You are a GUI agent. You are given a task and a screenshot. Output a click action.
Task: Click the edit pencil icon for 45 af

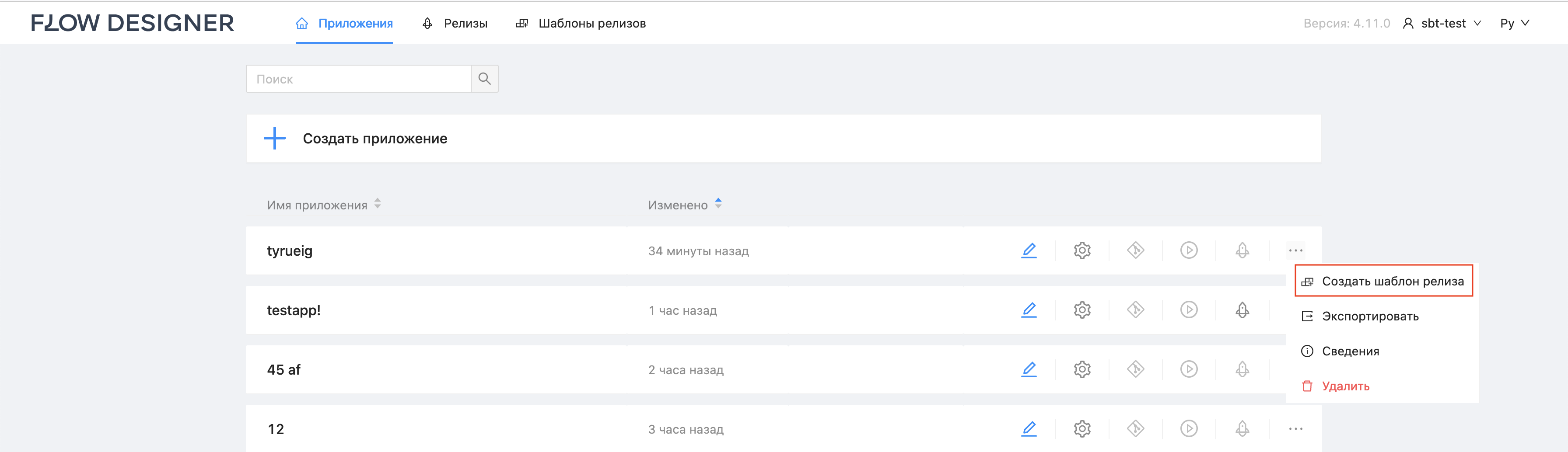[x=1029, y=369]
